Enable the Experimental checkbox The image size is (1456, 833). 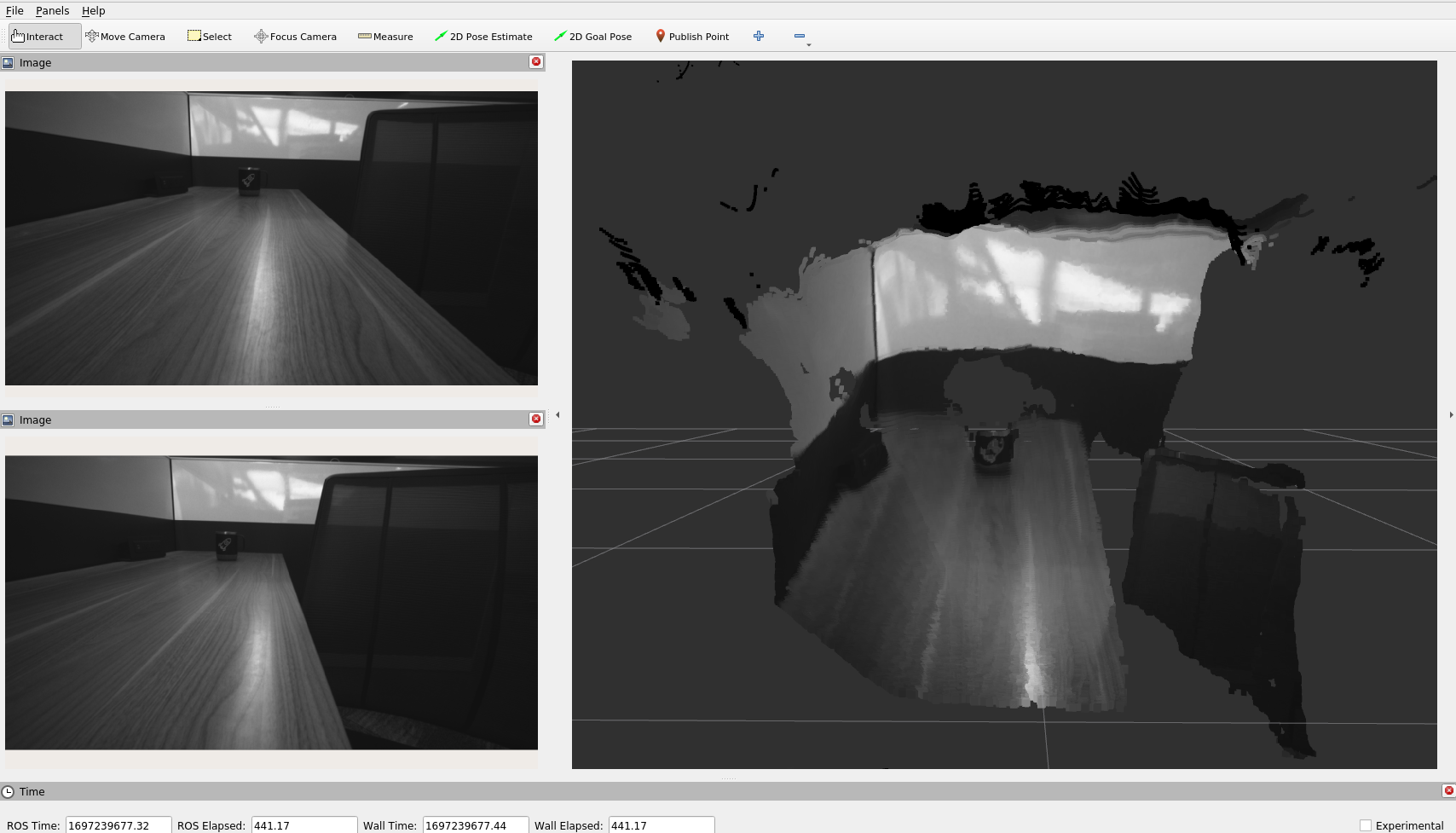click(x=1366, y=825)
